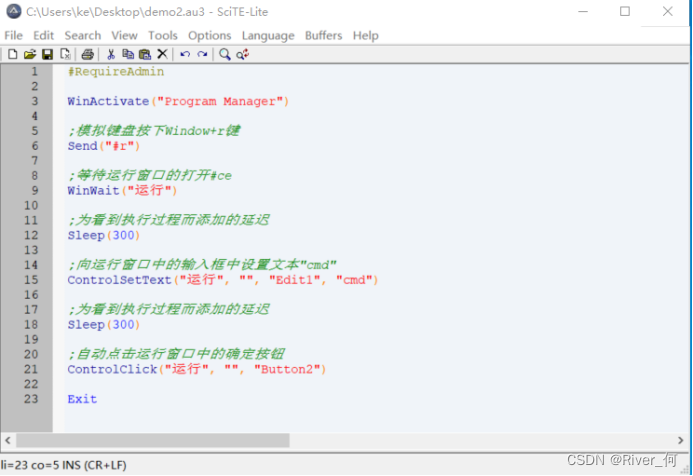
Task: Open the Options menu
Action: pos(209,35)
